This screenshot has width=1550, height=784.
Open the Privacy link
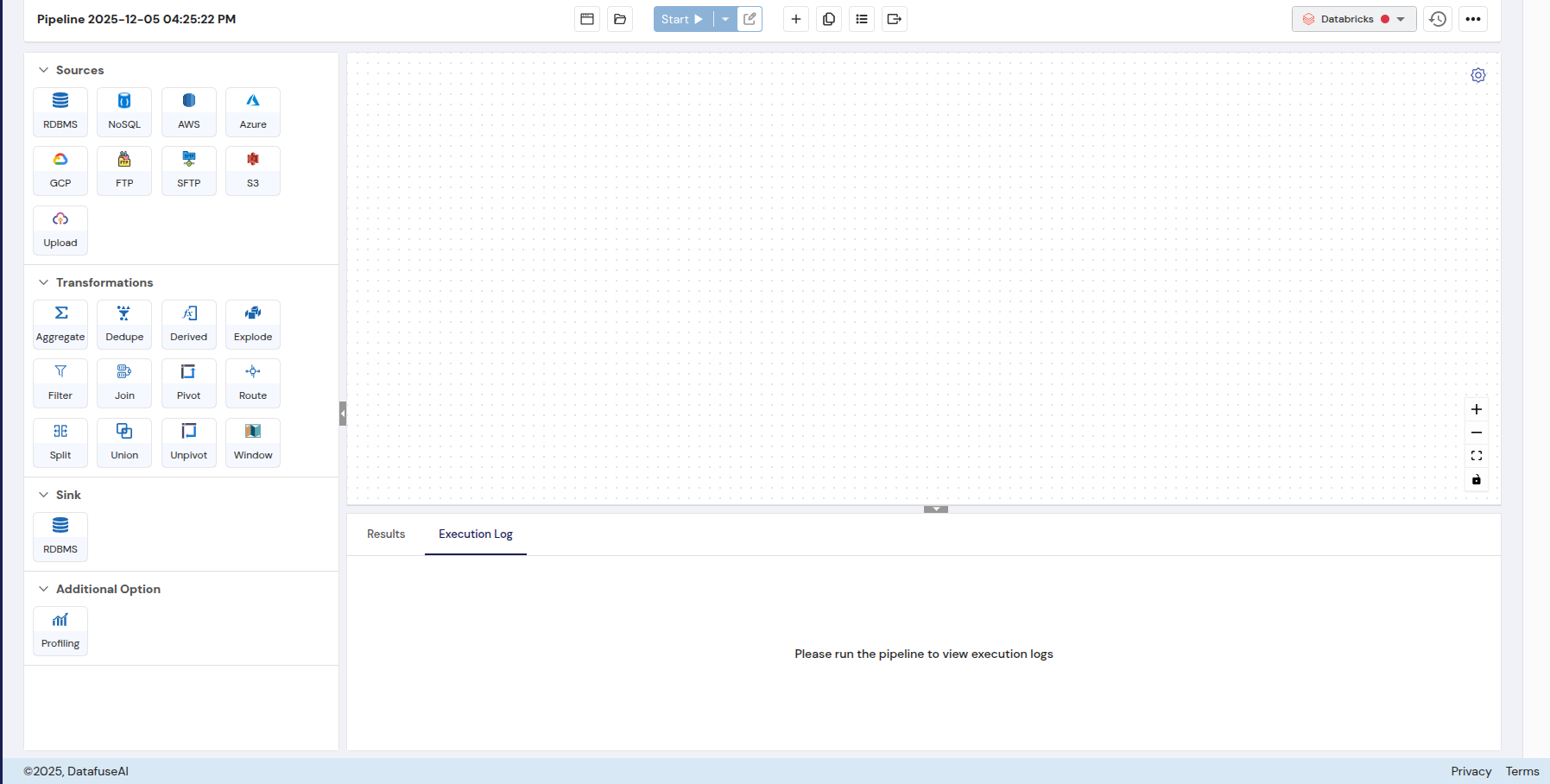(1471, 771)
